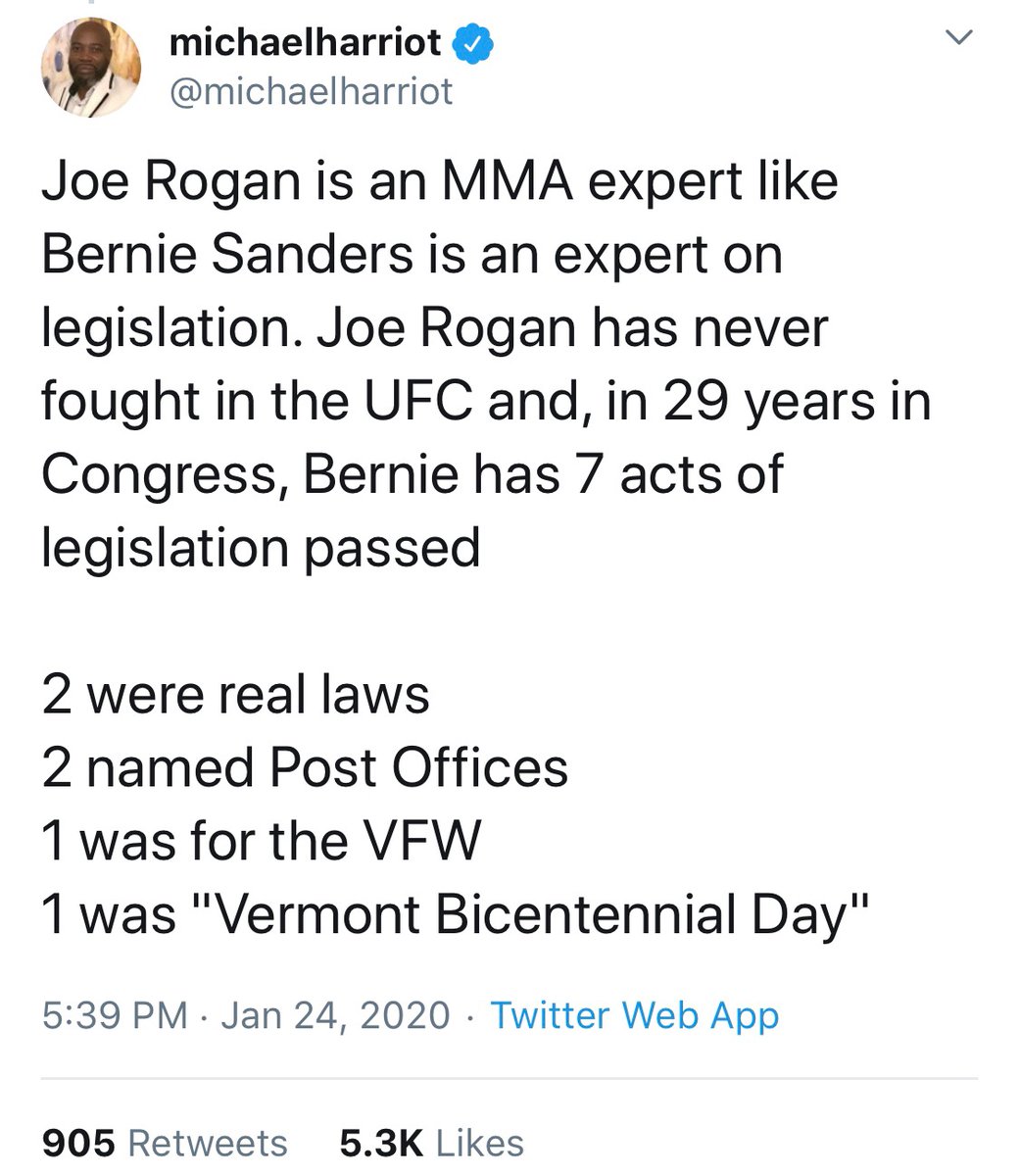
Task: Click the "fought in the UFC" text line
Action: click(x=294, y=402)
